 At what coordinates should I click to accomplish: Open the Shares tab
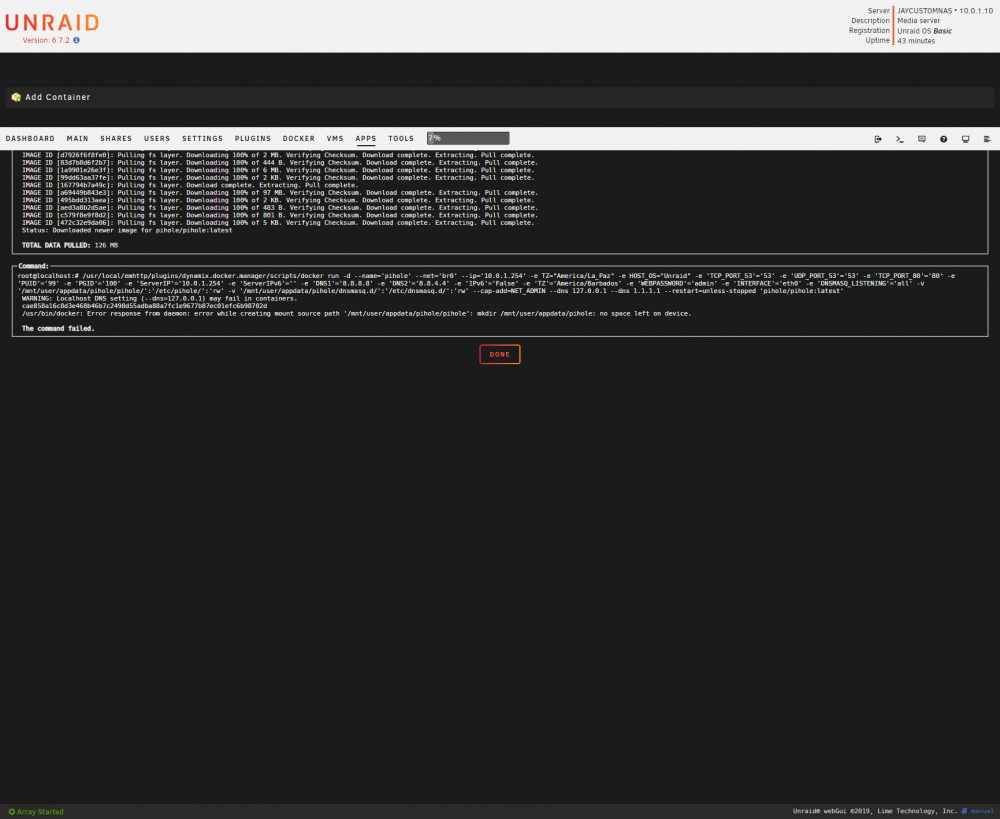[x=116, y=138]
